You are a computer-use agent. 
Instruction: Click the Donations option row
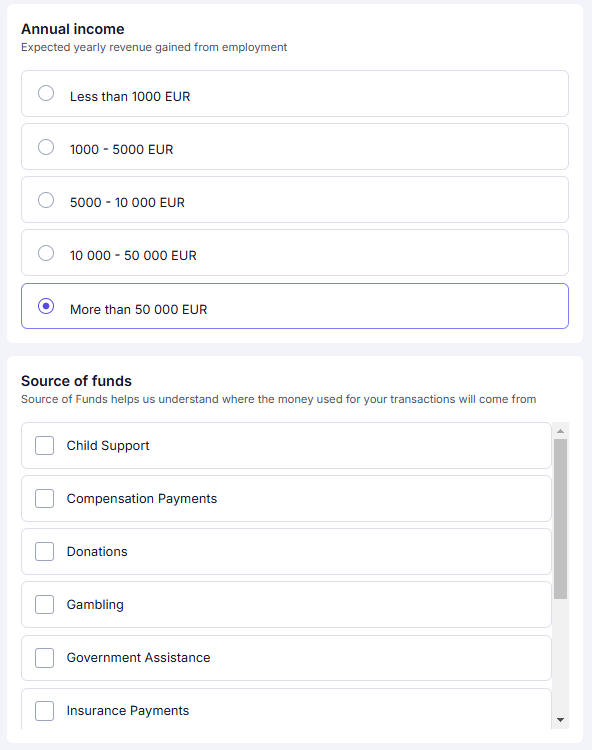(x=286, y=551)
